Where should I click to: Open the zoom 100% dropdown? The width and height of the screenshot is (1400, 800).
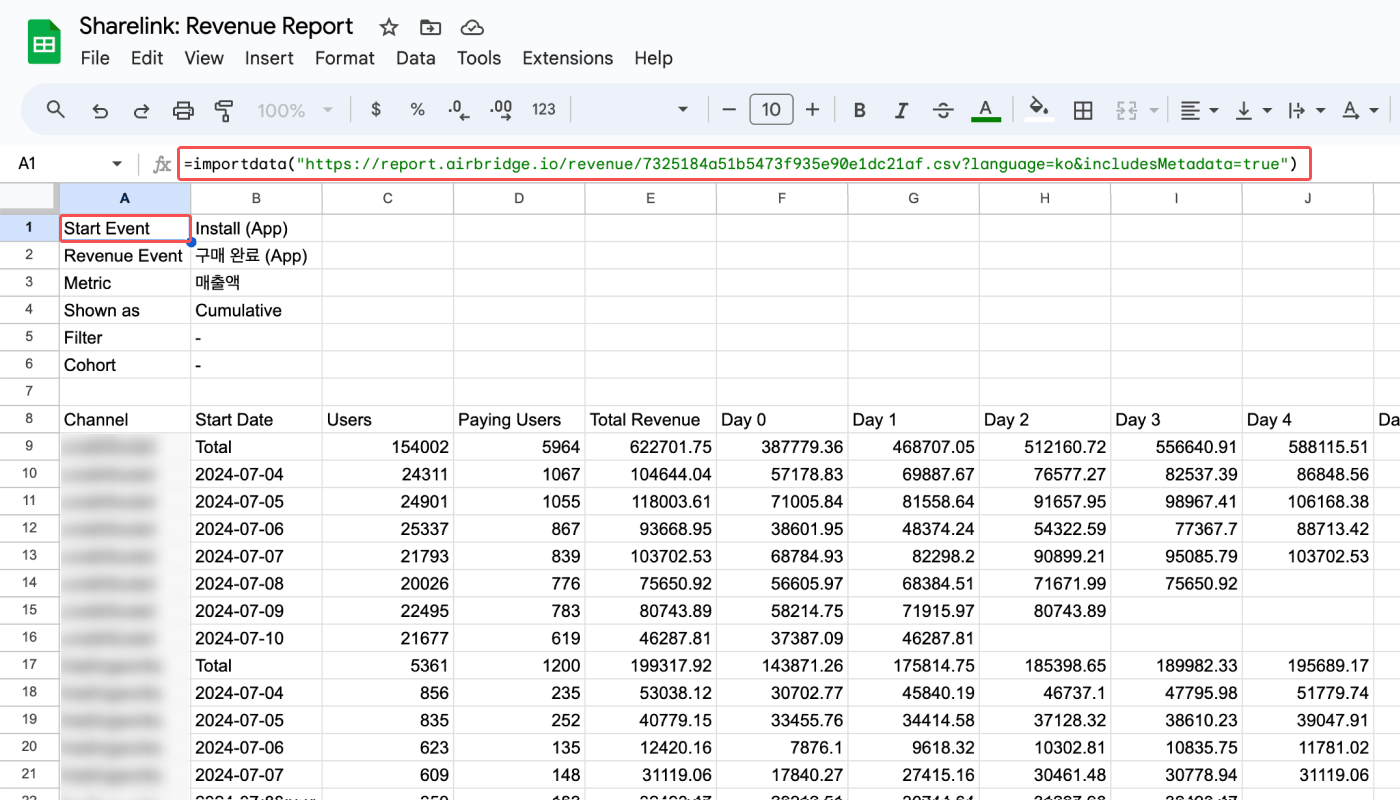[x=294, y=110]
